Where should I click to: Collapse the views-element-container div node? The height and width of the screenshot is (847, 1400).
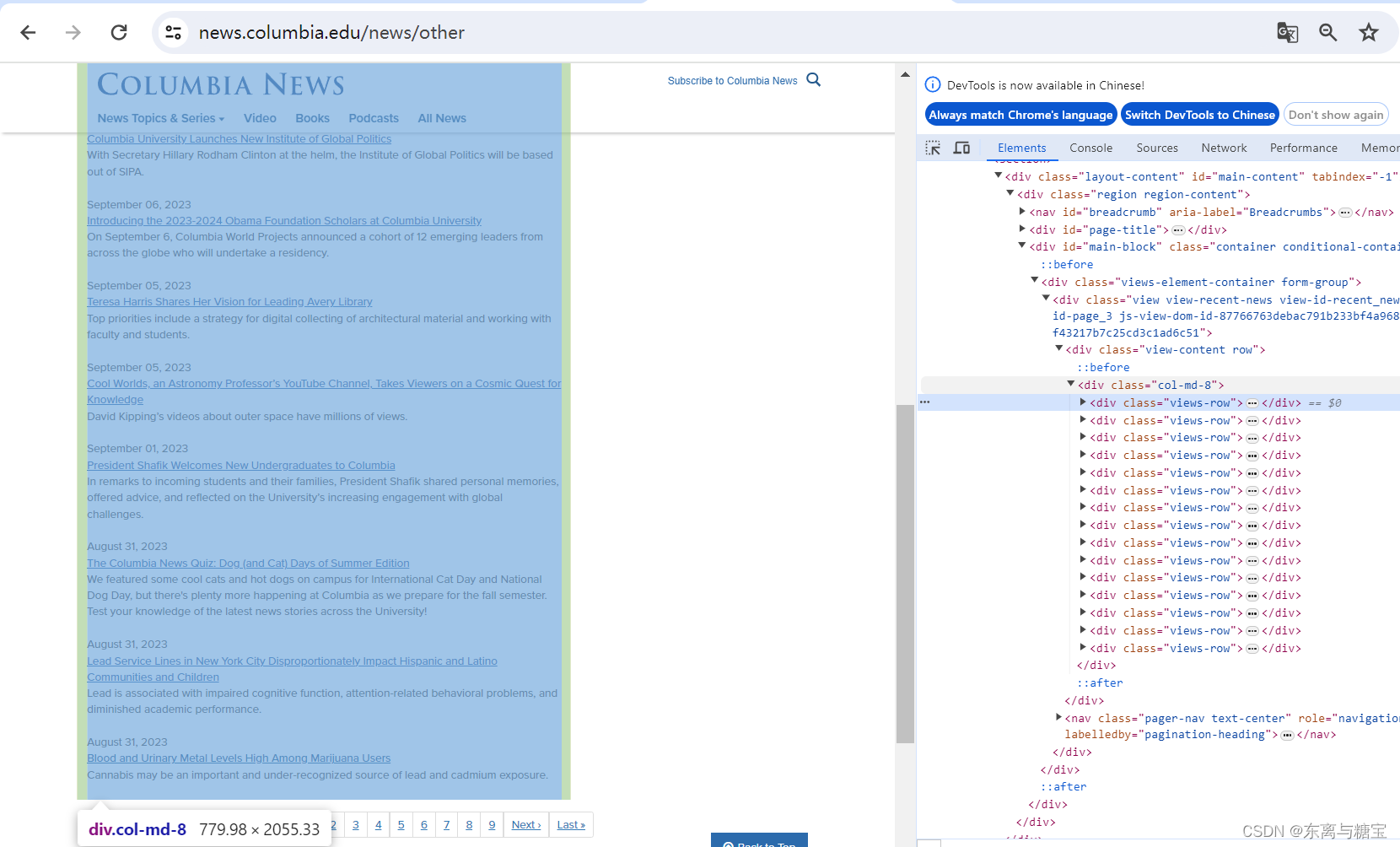coord(1034,281)
